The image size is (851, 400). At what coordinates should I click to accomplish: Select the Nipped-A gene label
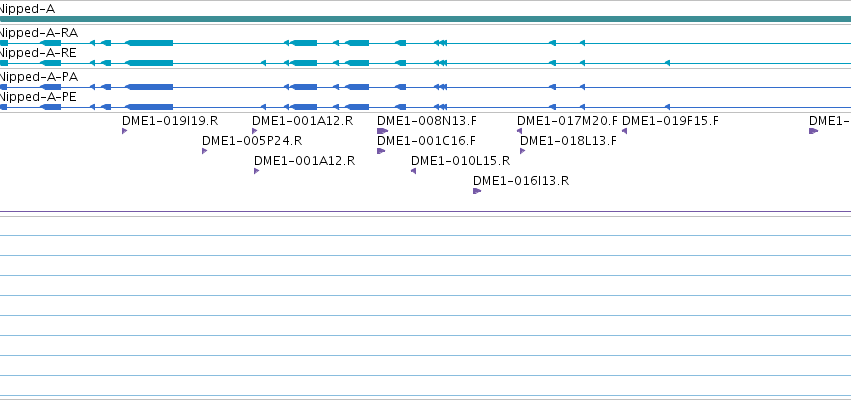click(27, 9)
